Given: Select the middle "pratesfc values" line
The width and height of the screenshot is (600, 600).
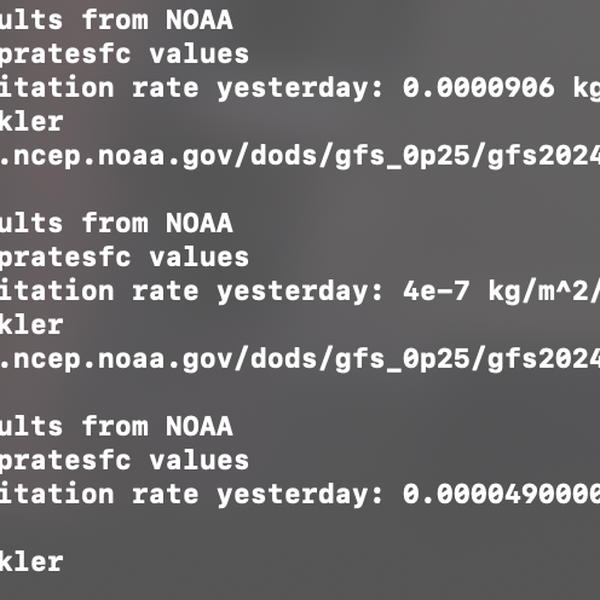Looking at the screenshot, I should click(124, 257).
